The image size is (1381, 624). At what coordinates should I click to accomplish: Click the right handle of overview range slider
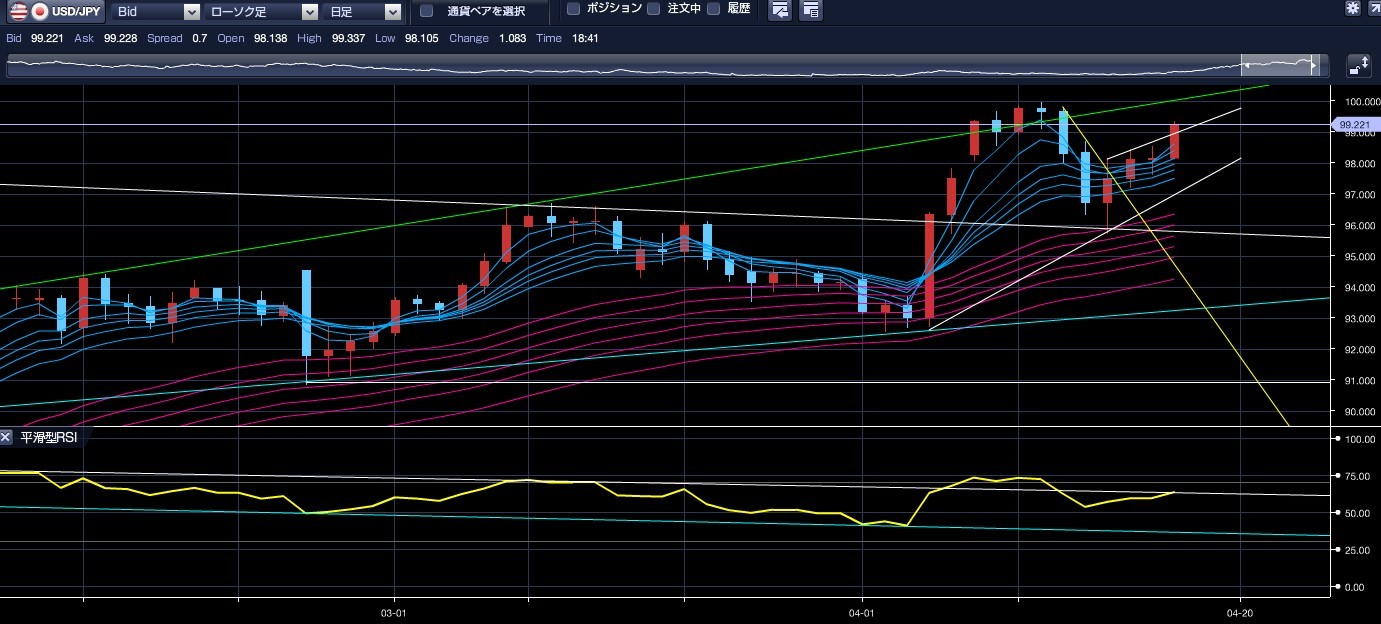click(1313, 65)
